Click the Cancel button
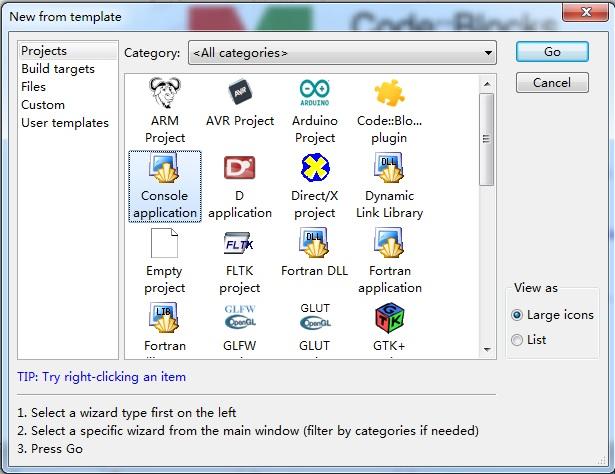The width and height of the screenshot is (615, 474). click(552, 83)
